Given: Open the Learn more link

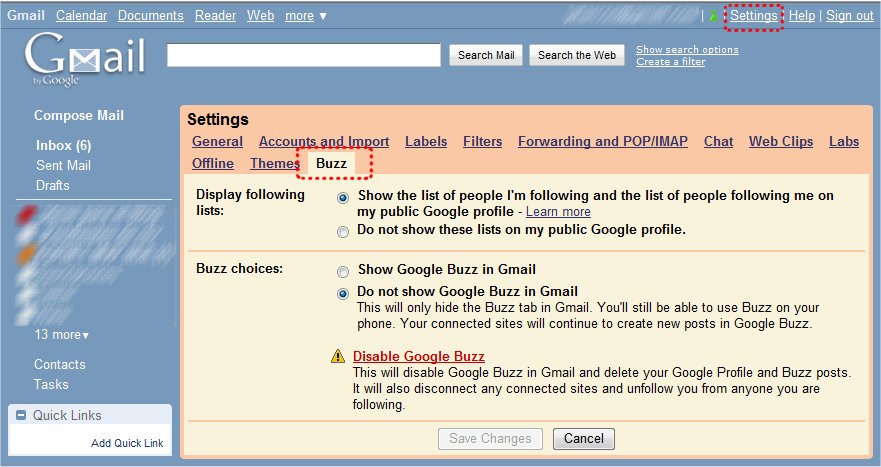Looking at the screenshot, I should 558,212.
